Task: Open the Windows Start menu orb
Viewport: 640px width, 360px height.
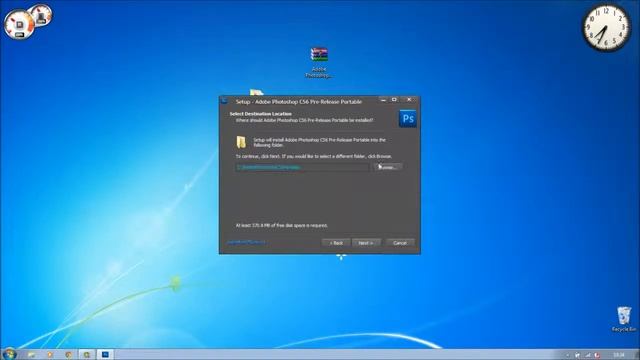Action: [x=9, y=354]
